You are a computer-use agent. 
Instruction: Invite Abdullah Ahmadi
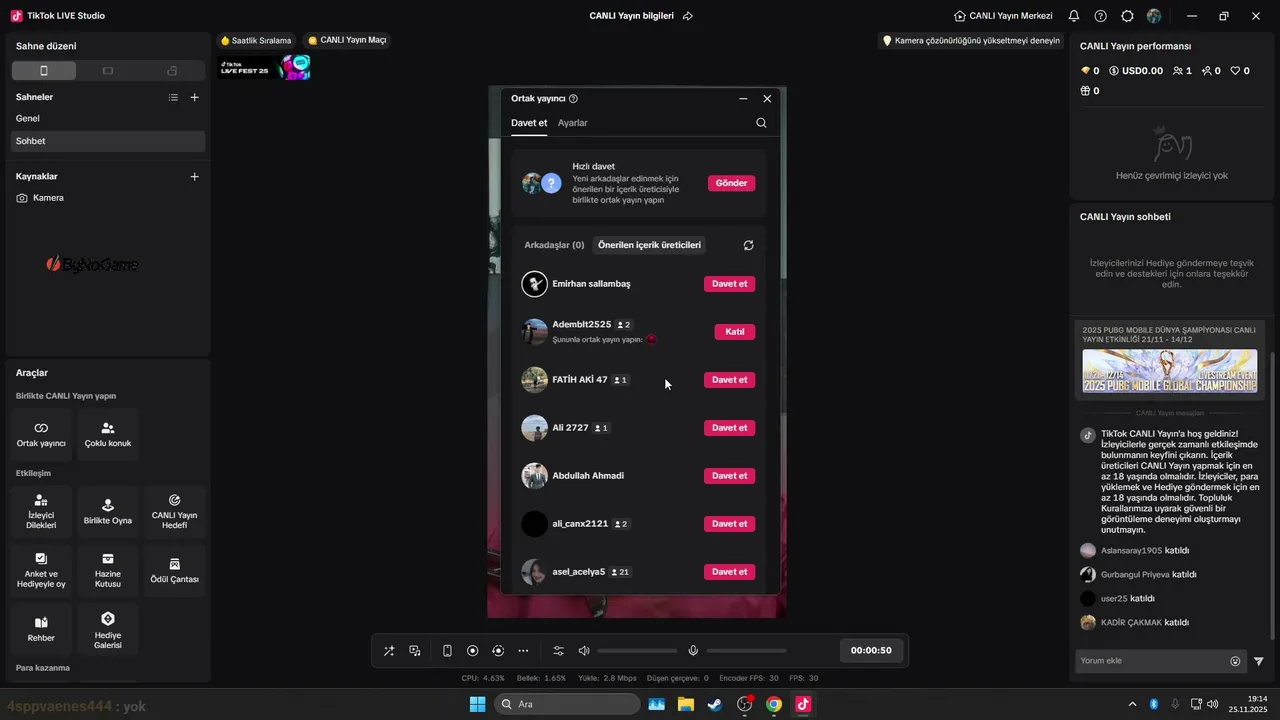point(729,476)
